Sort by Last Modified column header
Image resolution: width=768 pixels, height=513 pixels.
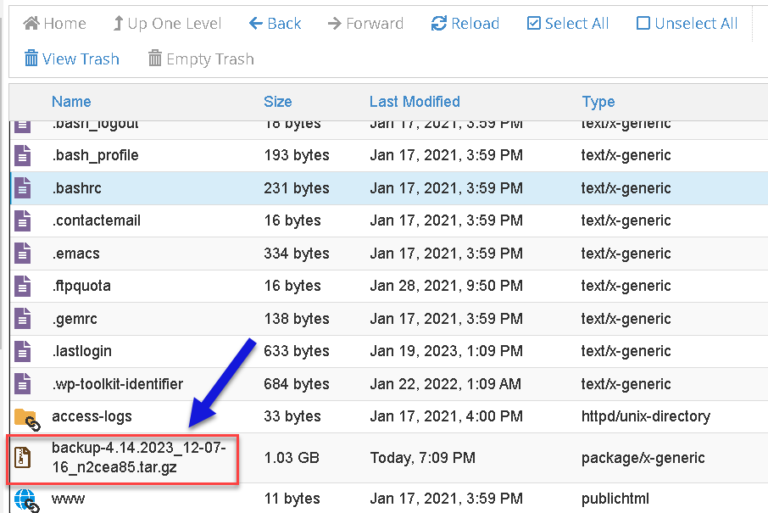click(414, 101)
